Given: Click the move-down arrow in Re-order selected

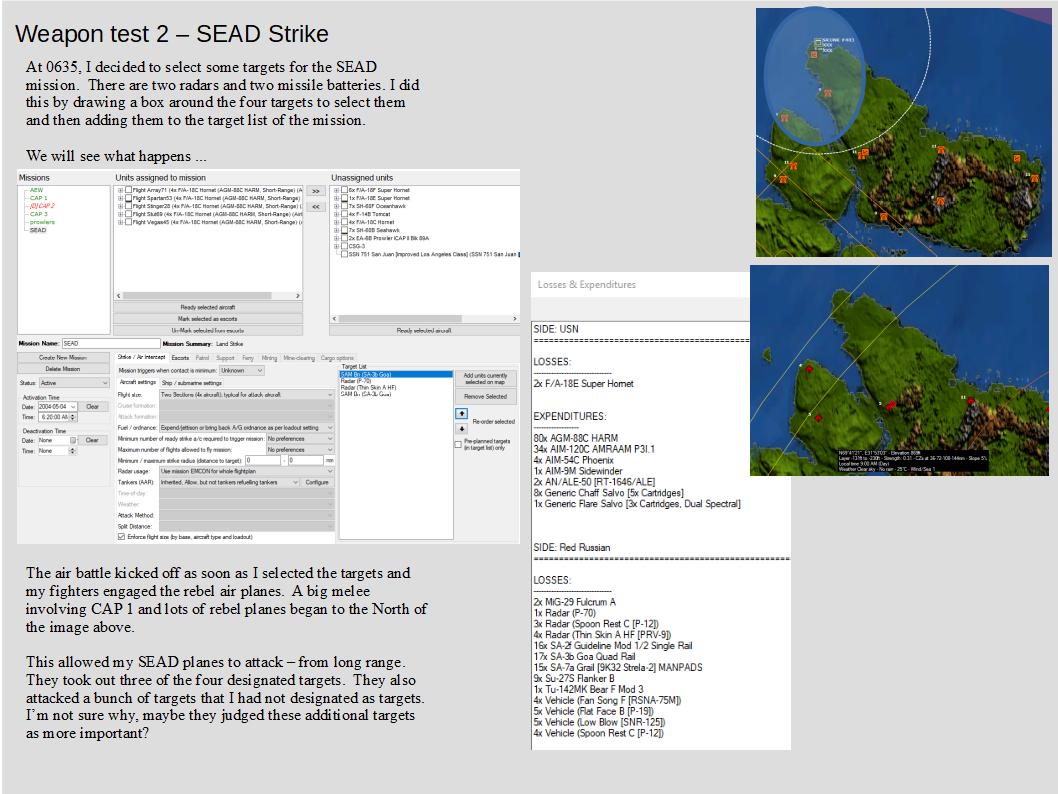Looking at the screenshot, I should 462,428.
